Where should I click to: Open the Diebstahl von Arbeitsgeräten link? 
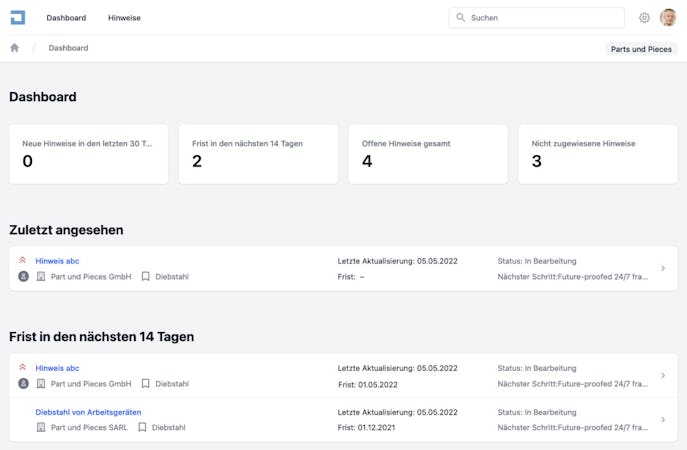(88, 412)
